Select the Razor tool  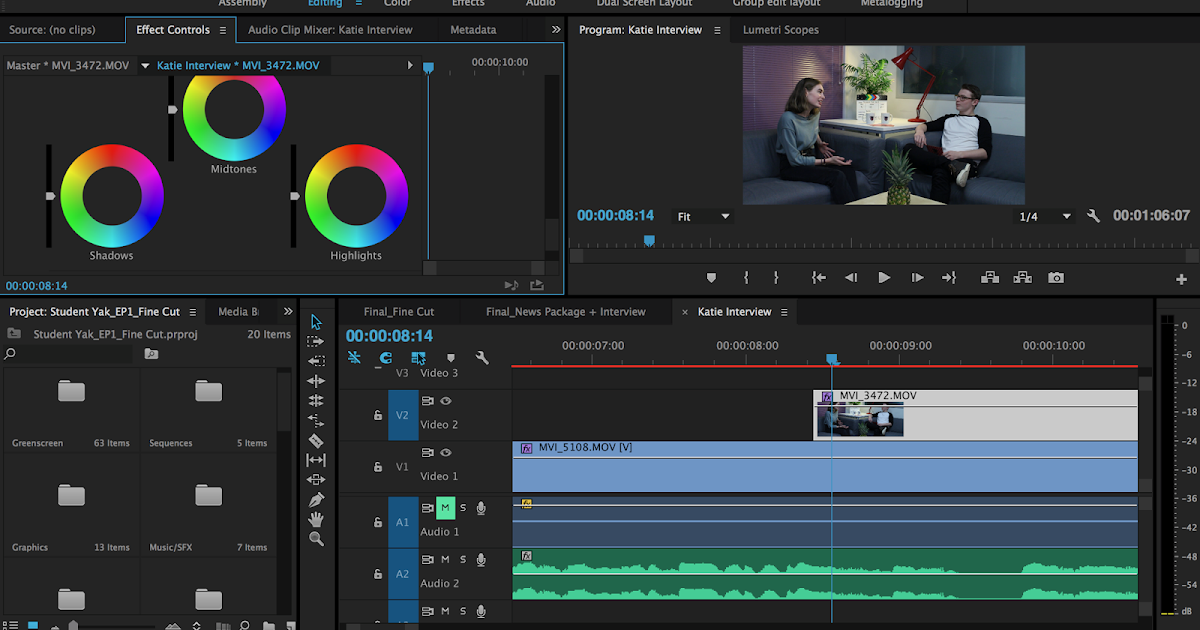[x=316, y=441]
